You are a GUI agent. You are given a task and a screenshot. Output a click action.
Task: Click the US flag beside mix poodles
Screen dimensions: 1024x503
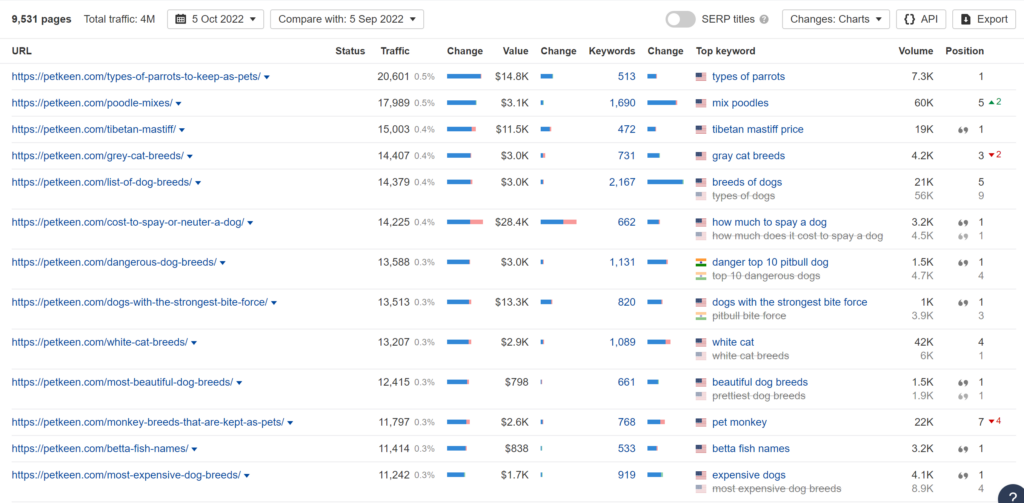click(x=701, y=103)
